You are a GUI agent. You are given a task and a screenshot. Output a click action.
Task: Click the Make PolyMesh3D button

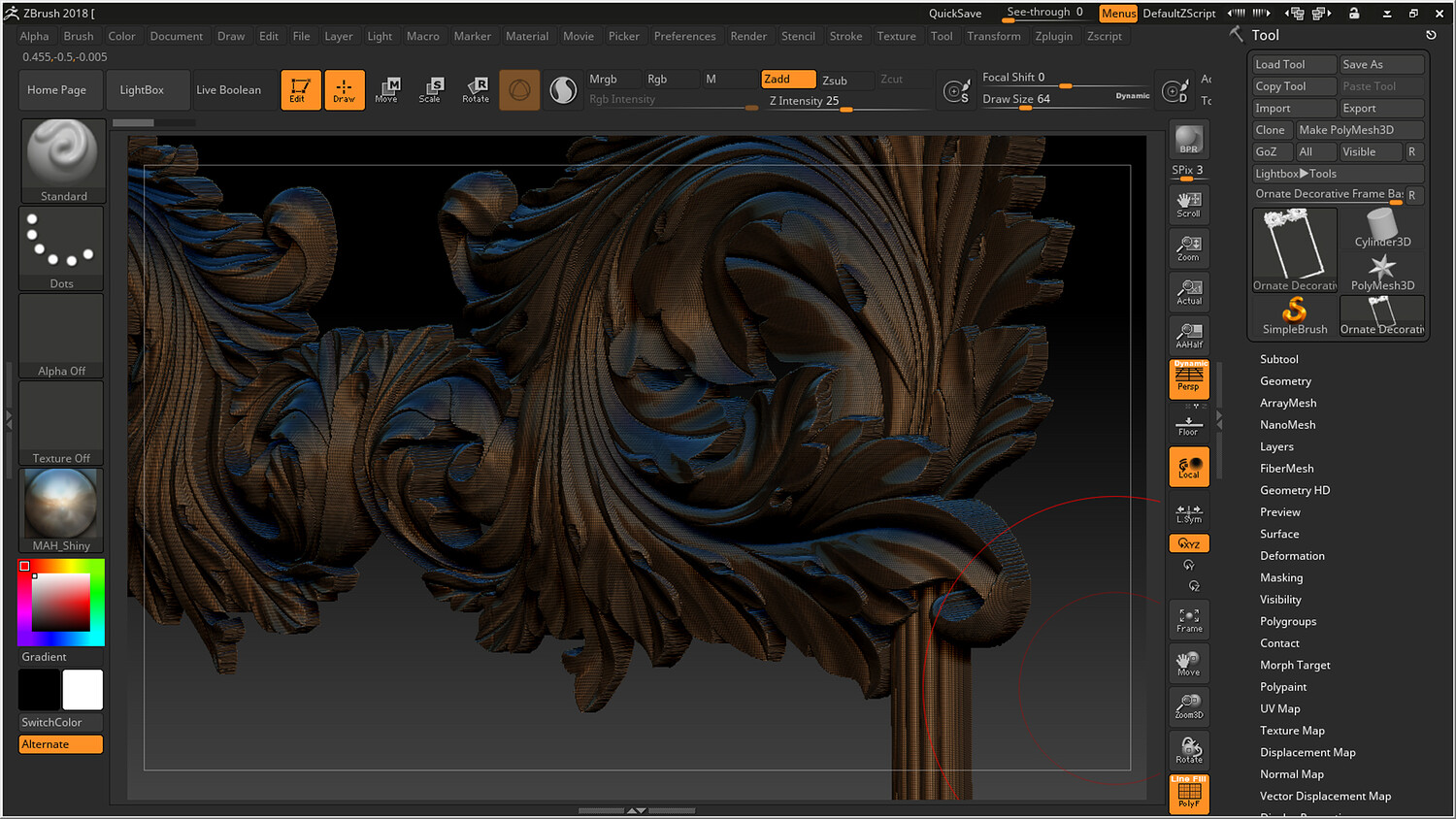pos(1359,130)
